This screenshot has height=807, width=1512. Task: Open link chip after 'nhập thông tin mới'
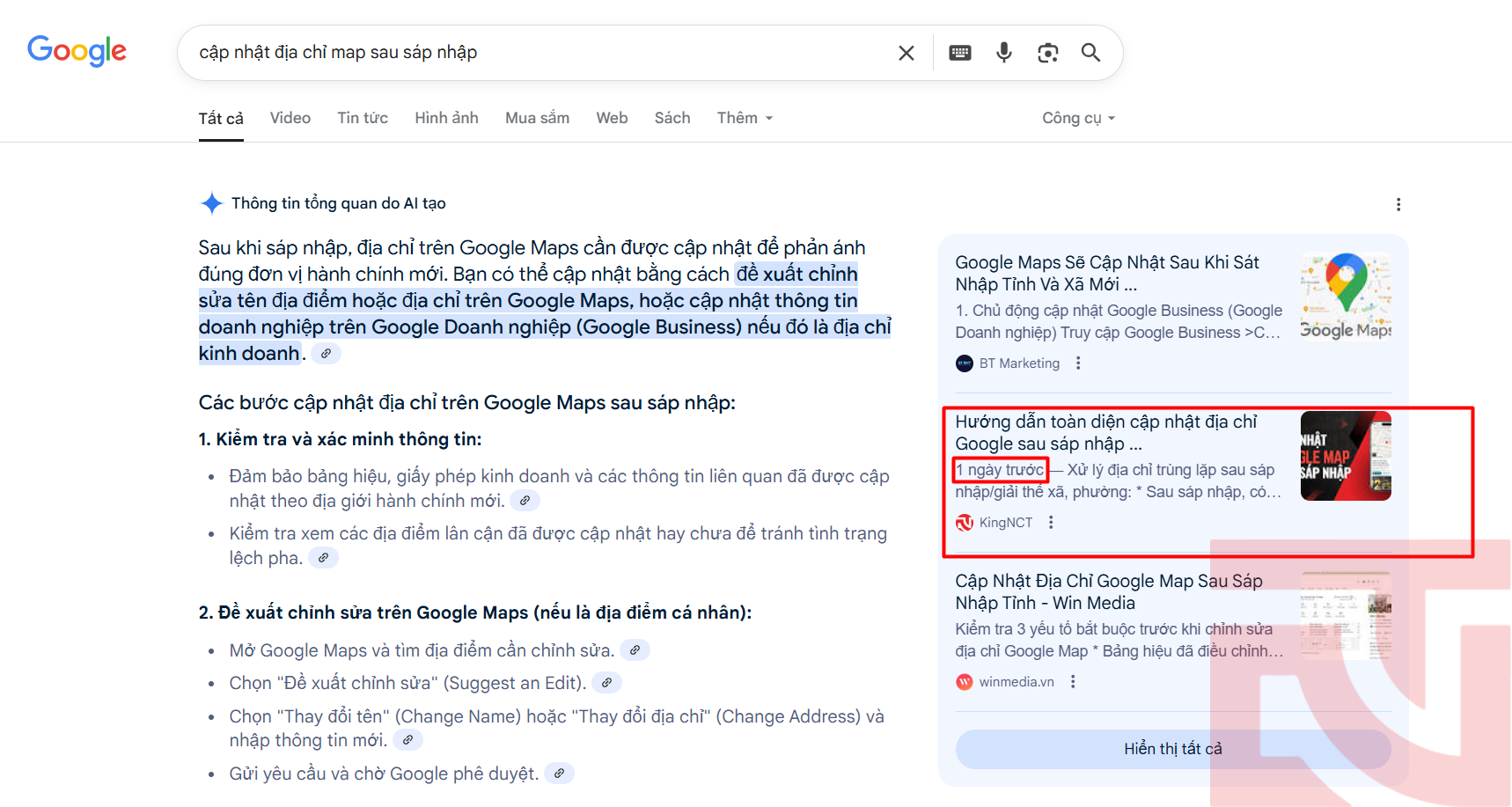click(407, 740)
